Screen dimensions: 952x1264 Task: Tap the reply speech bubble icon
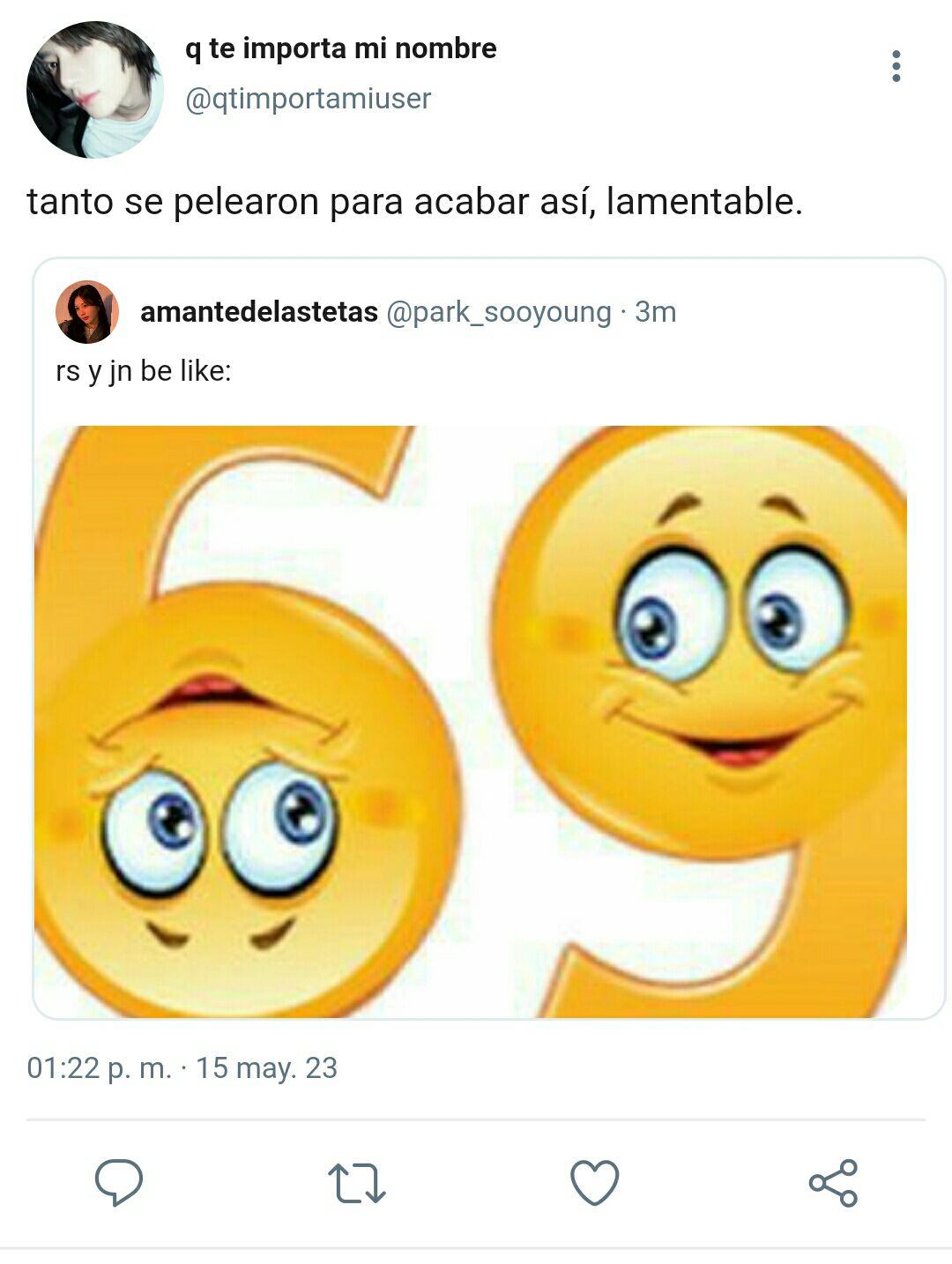pyautogui.click(x=119, y=1182)
